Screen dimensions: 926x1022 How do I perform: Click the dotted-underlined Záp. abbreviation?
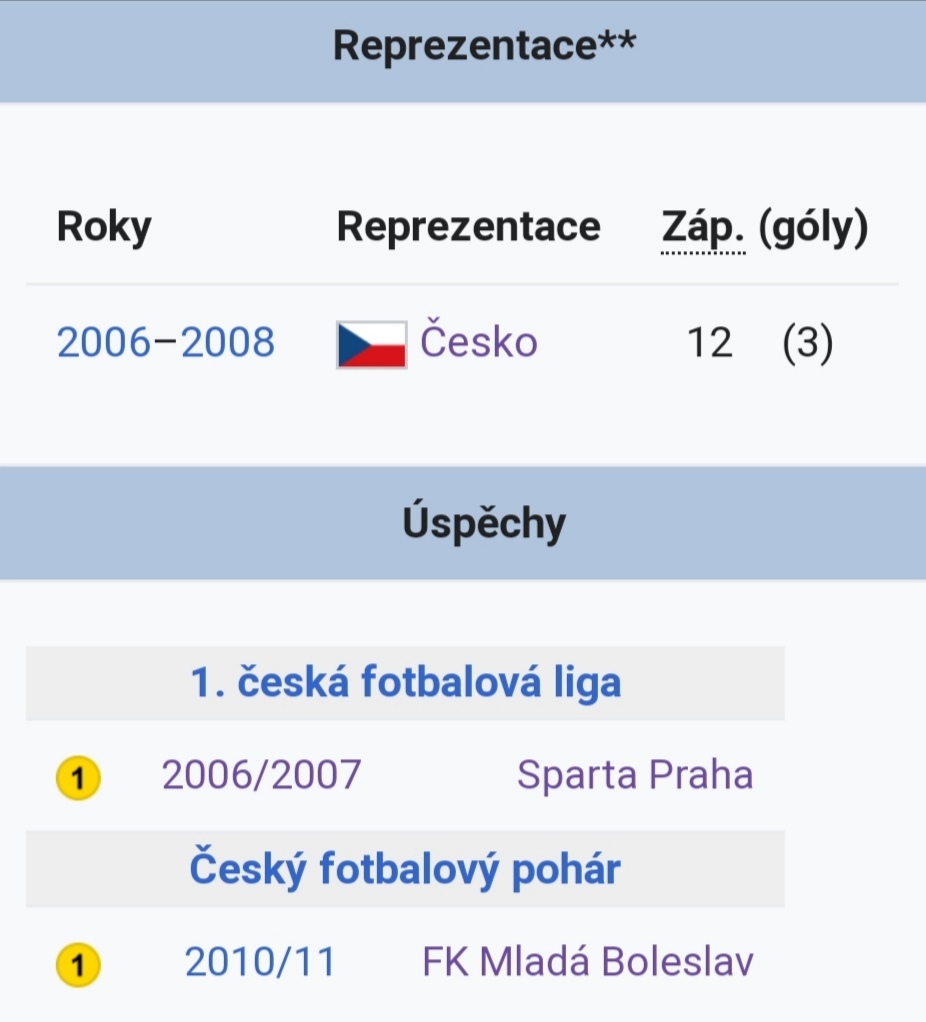coord(702,228)
